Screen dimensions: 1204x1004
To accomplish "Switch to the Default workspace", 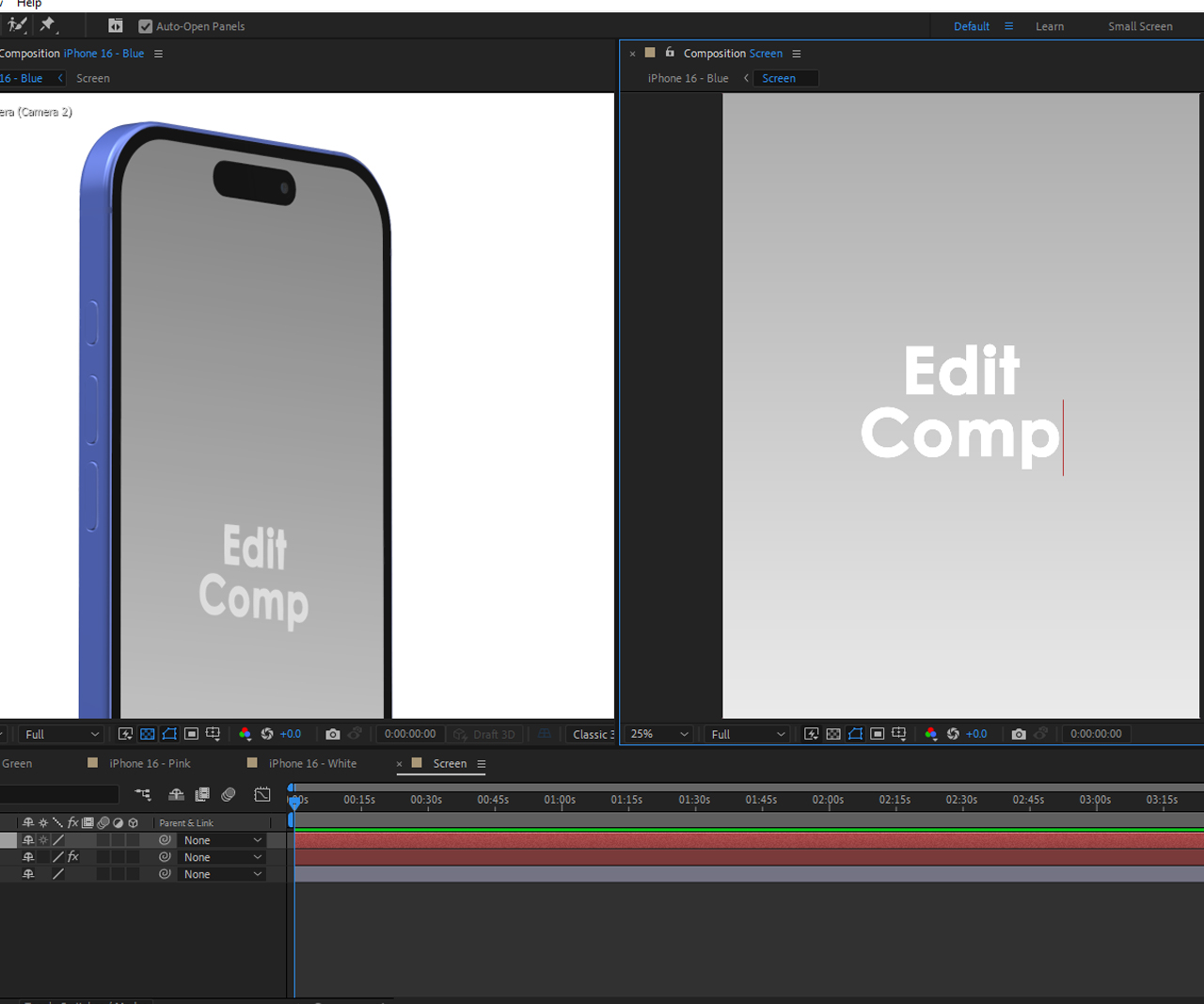I will click(x=972, y=26).
